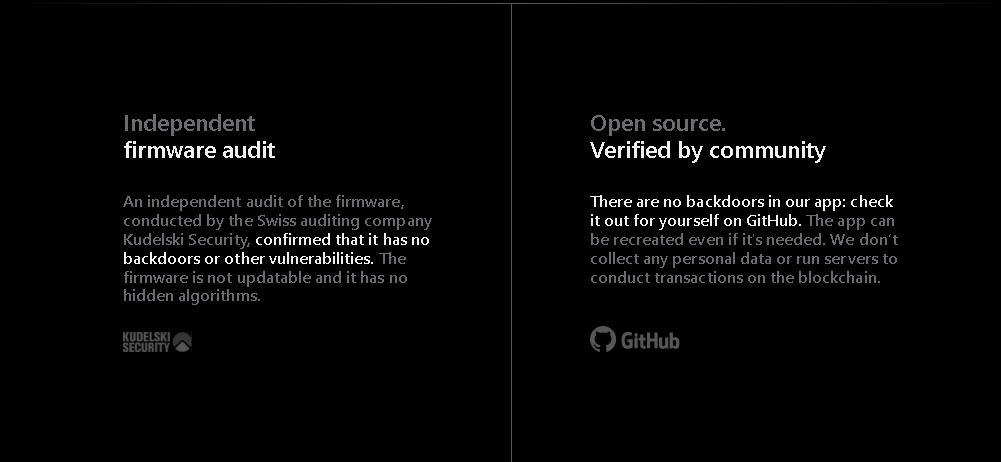The image size is (1001, 462).
Task: Click the Kudelski Security mountain emblem
Action: [182, 342]
